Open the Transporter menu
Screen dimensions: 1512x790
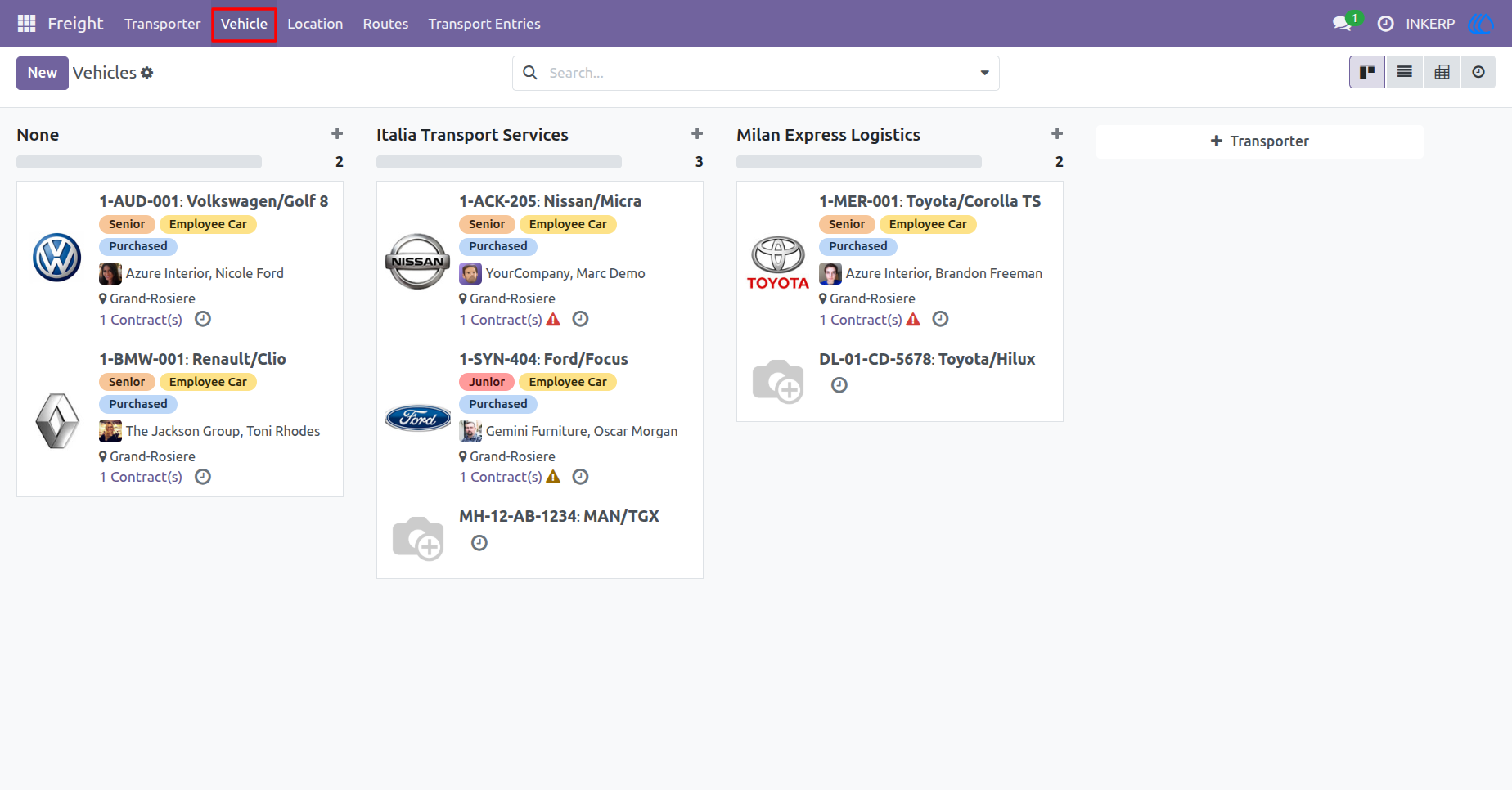(x=162, y=24)
